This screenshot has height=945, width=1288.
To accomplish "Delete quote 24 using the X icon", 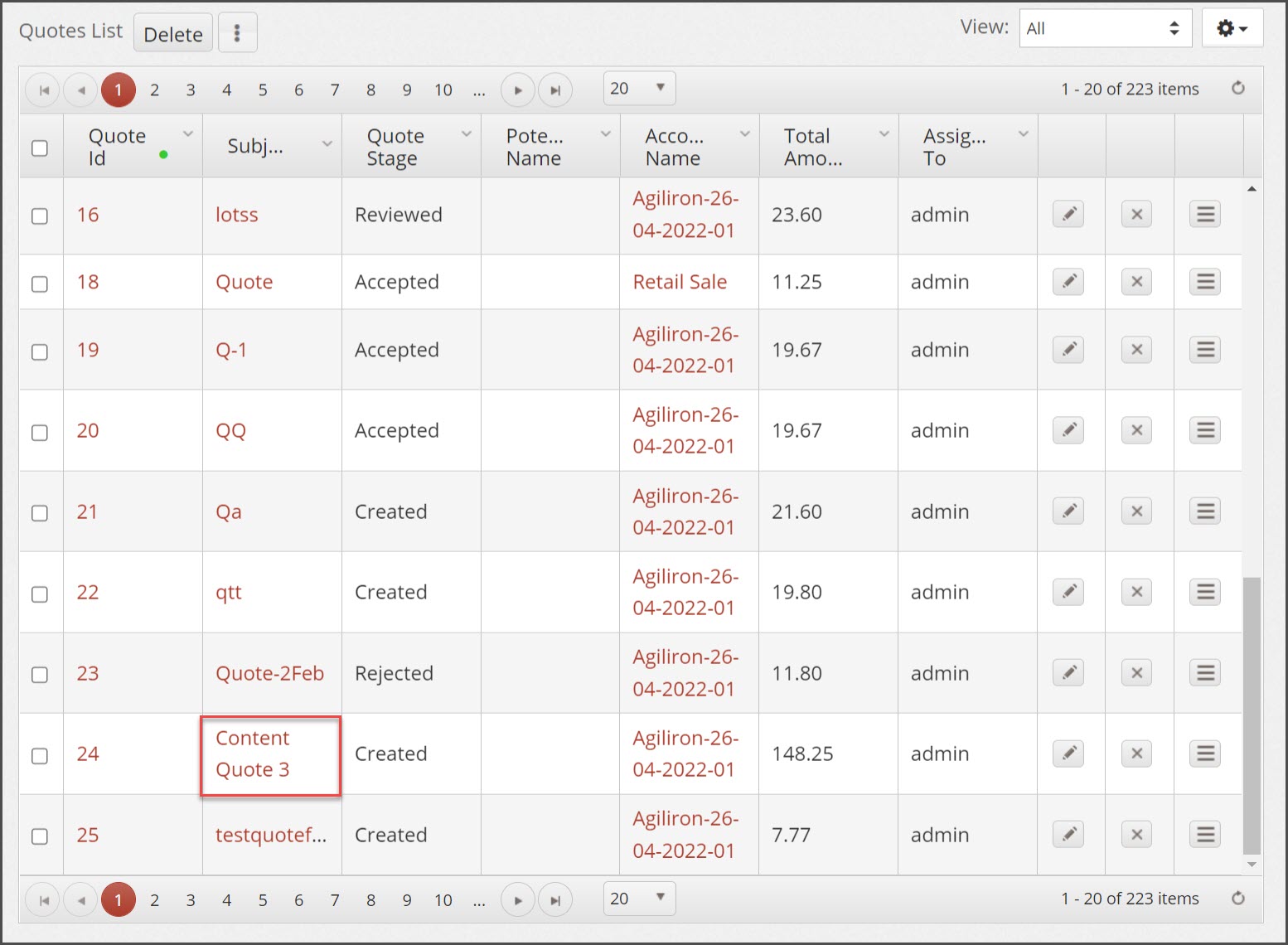I will point(1136,754).
